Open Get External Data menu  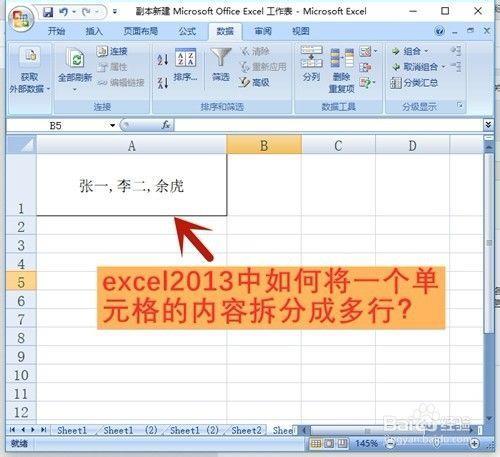tap(29, 71)
